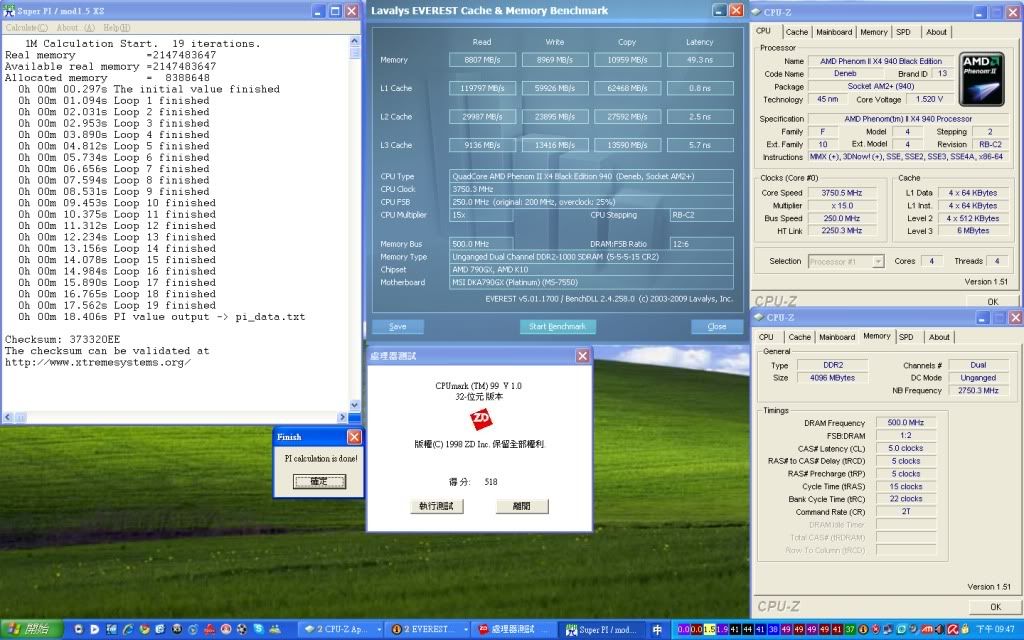This screenshot has height=640, width=1024.
Task: Switch to the SPD tab in lower CPU-Z
Action: tap(906, 337)
